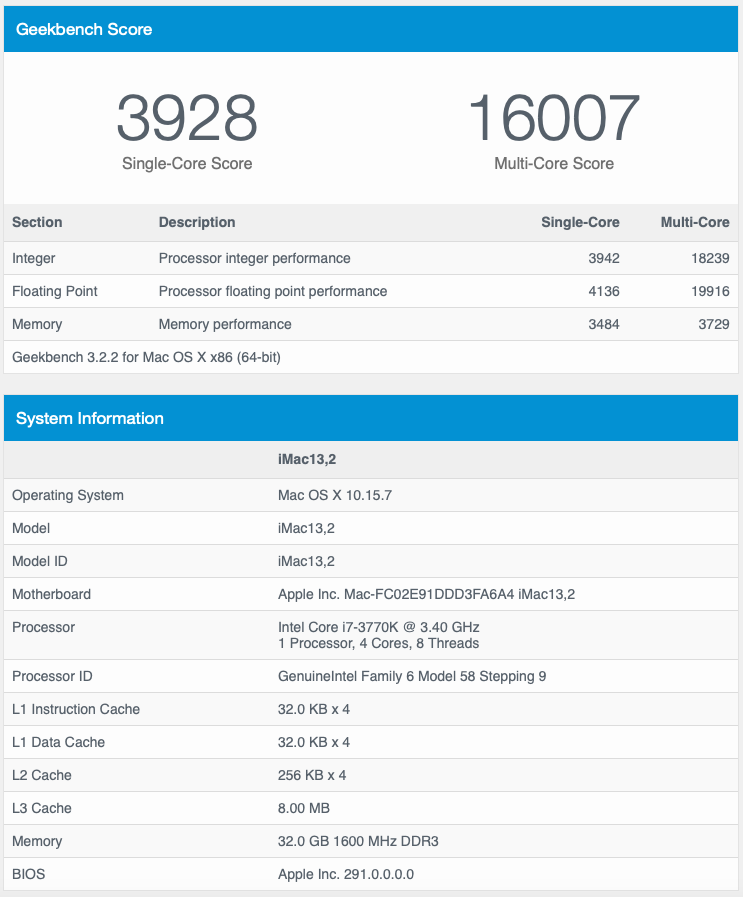
Task: Click the Section column header
Action: coord(37,222)
